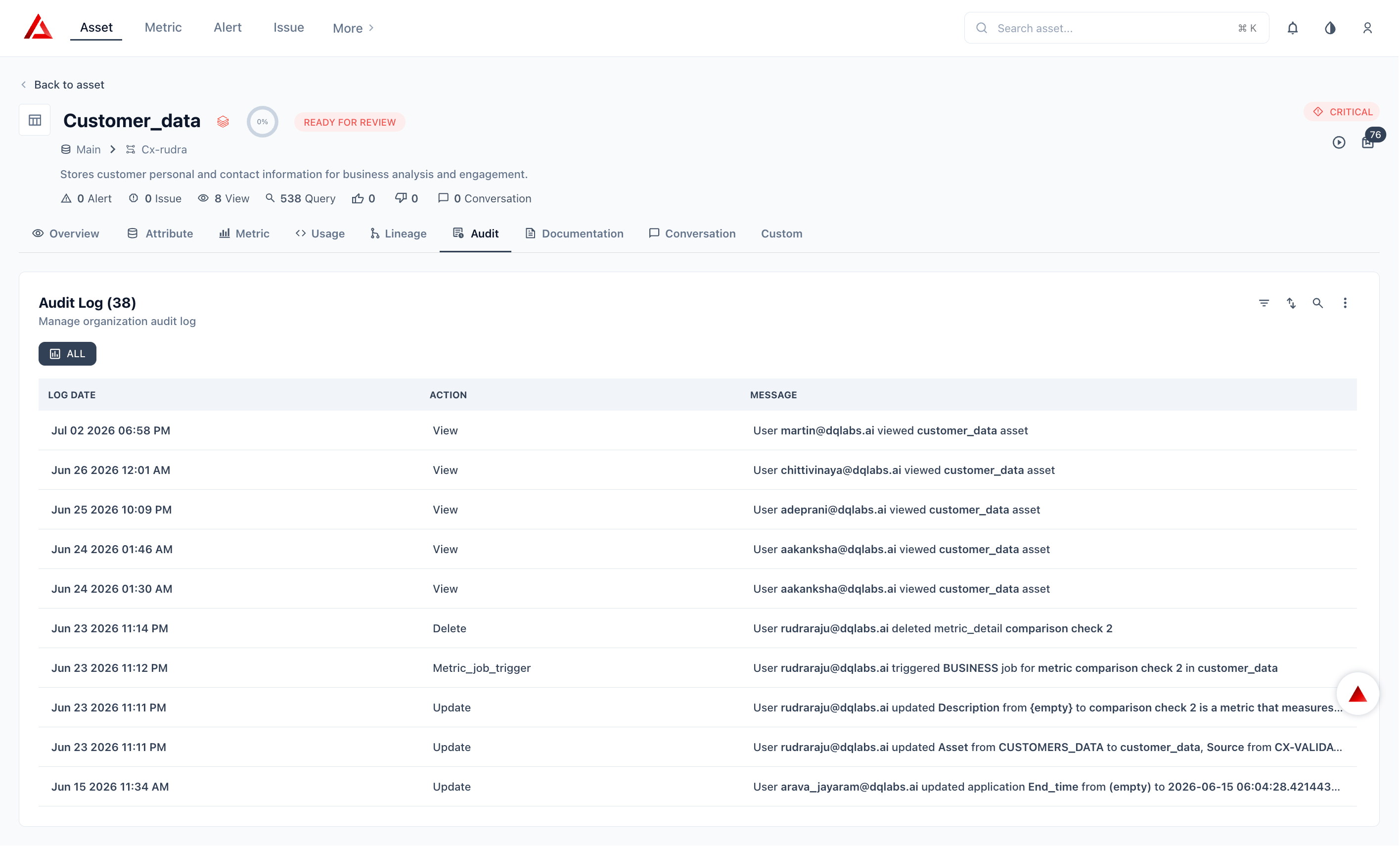The height and width of the screenshot is (847, 1400).
Task: Click arava_jayaram@dqlabs.ai in the message
Action: pos(850,787)
